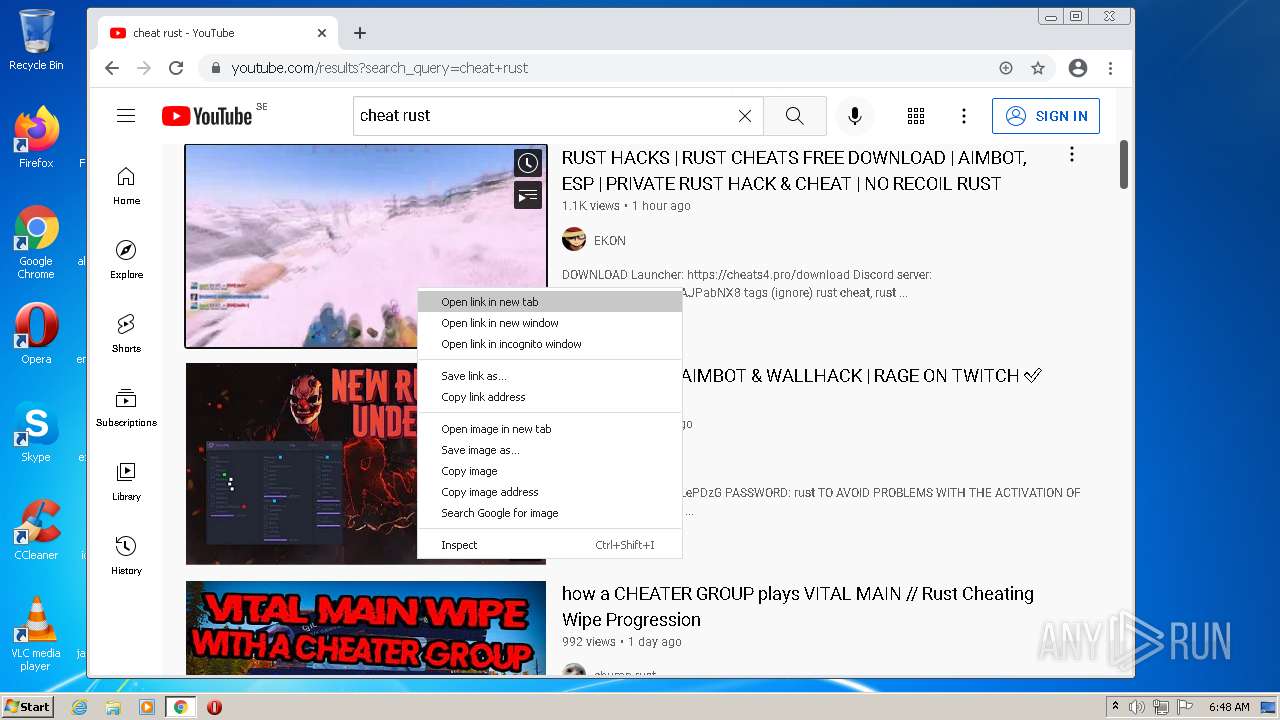
Task: Click the NEW RUST undetected video thumbnail
Action: [301, 463]
